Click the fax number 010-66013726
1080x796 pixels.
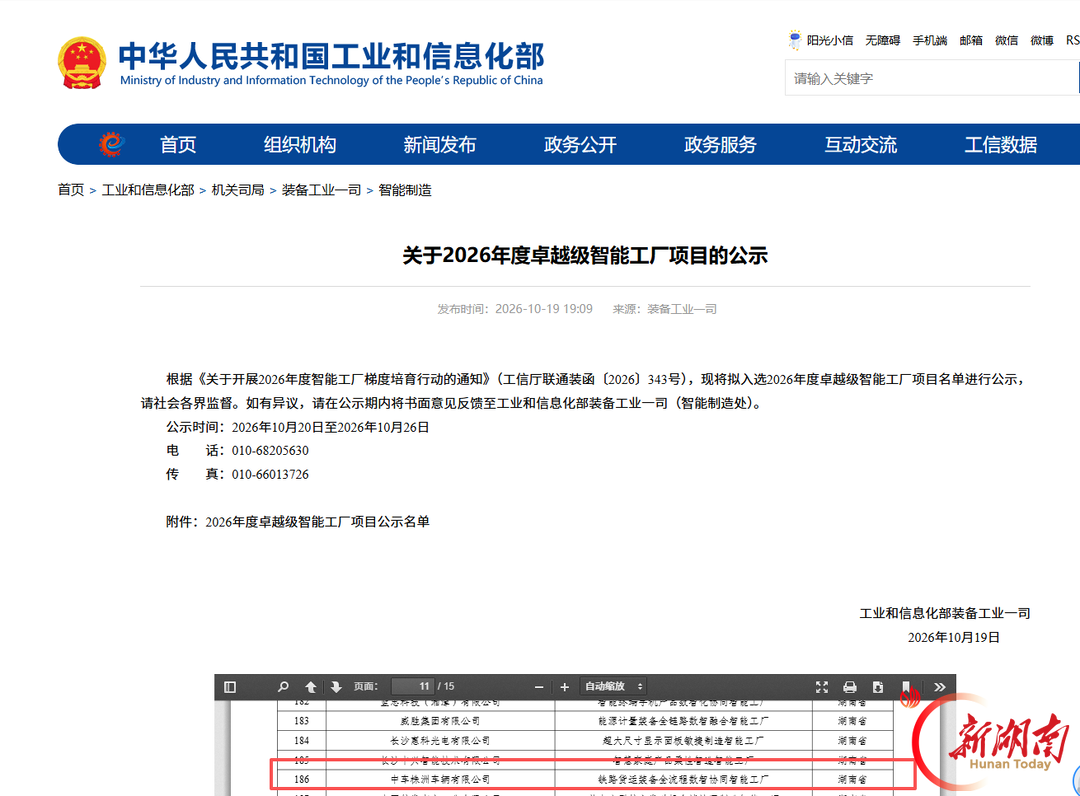click(x=270, y=474)
